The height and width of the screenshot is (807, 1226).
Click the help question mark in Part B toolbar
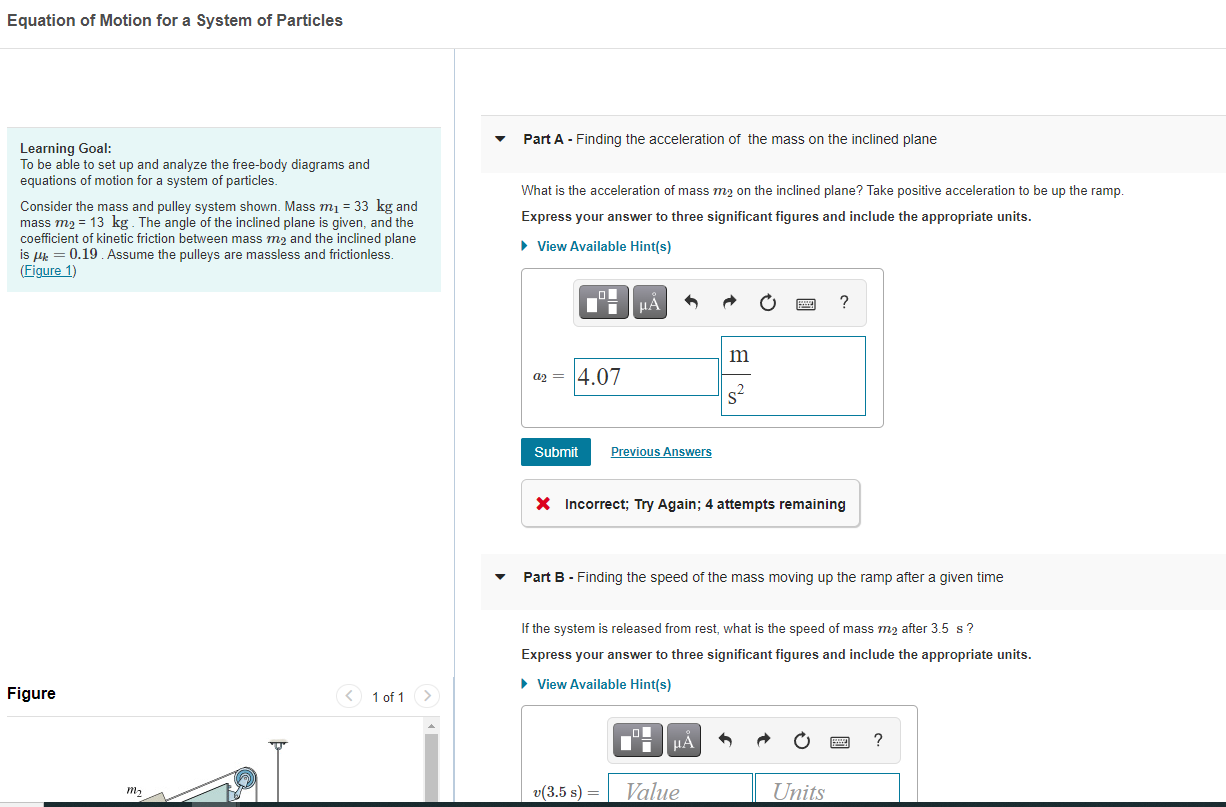877,740
